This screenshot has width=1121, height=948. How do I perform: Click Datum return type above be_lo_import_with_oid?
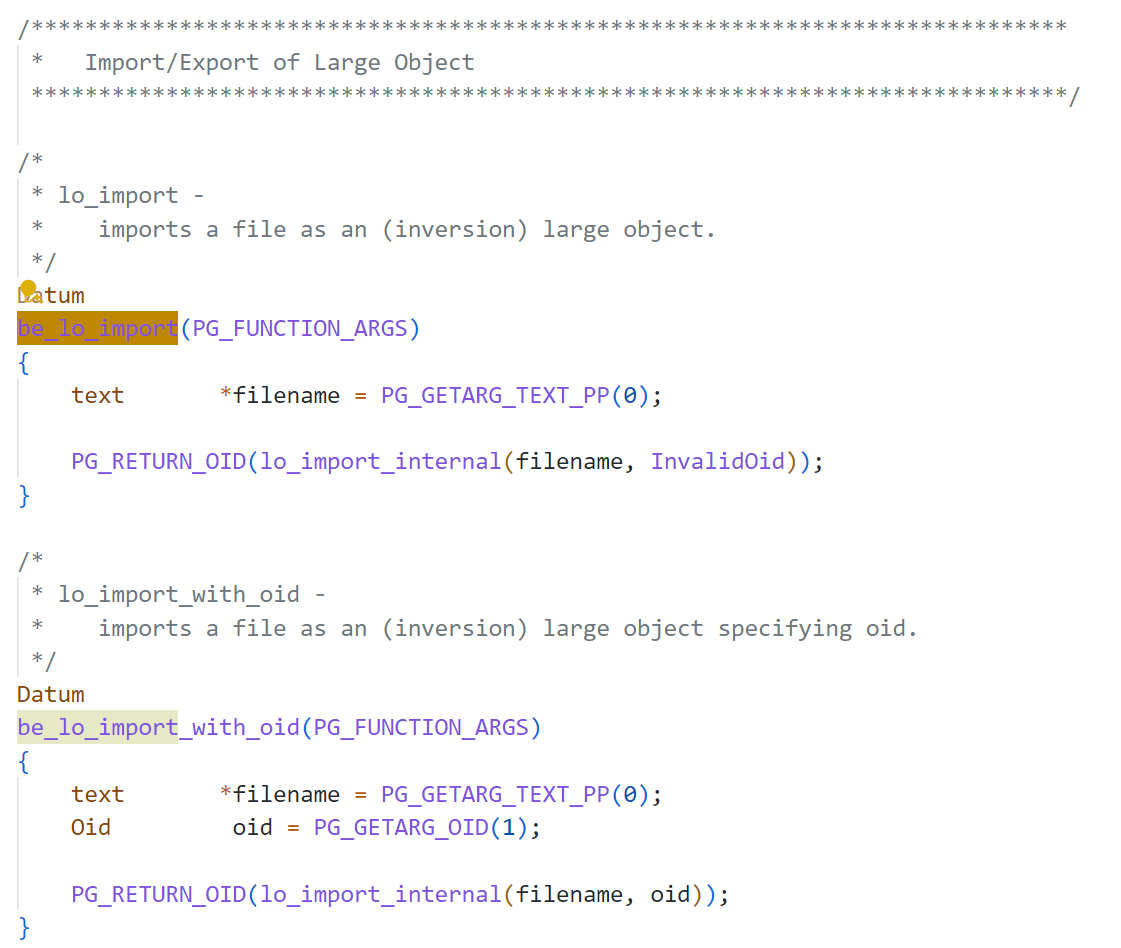[51, 694]
